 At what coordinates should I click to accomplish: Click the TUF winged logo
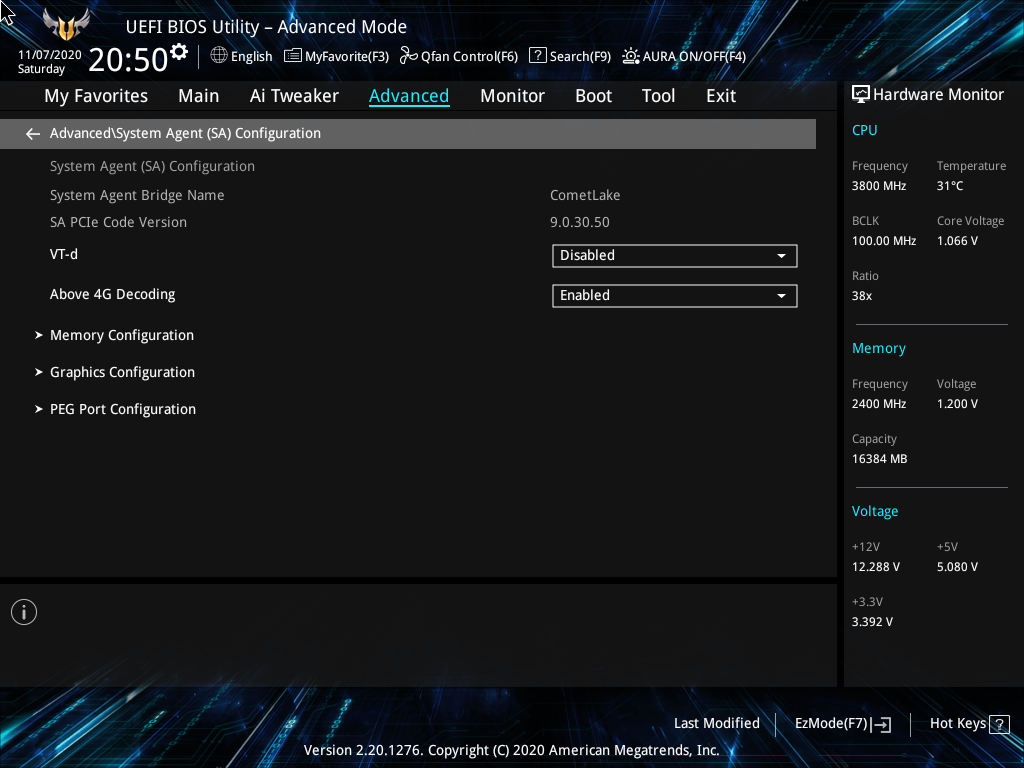66,24
